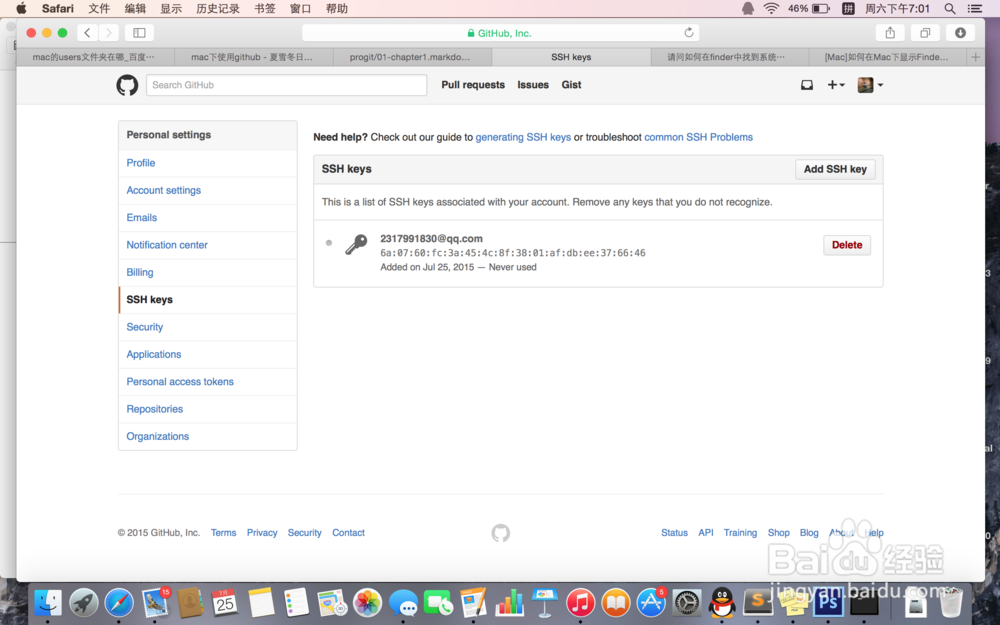Click the Safari share icon
Viewport: 1000px width, 625px height.
(890, 33)
